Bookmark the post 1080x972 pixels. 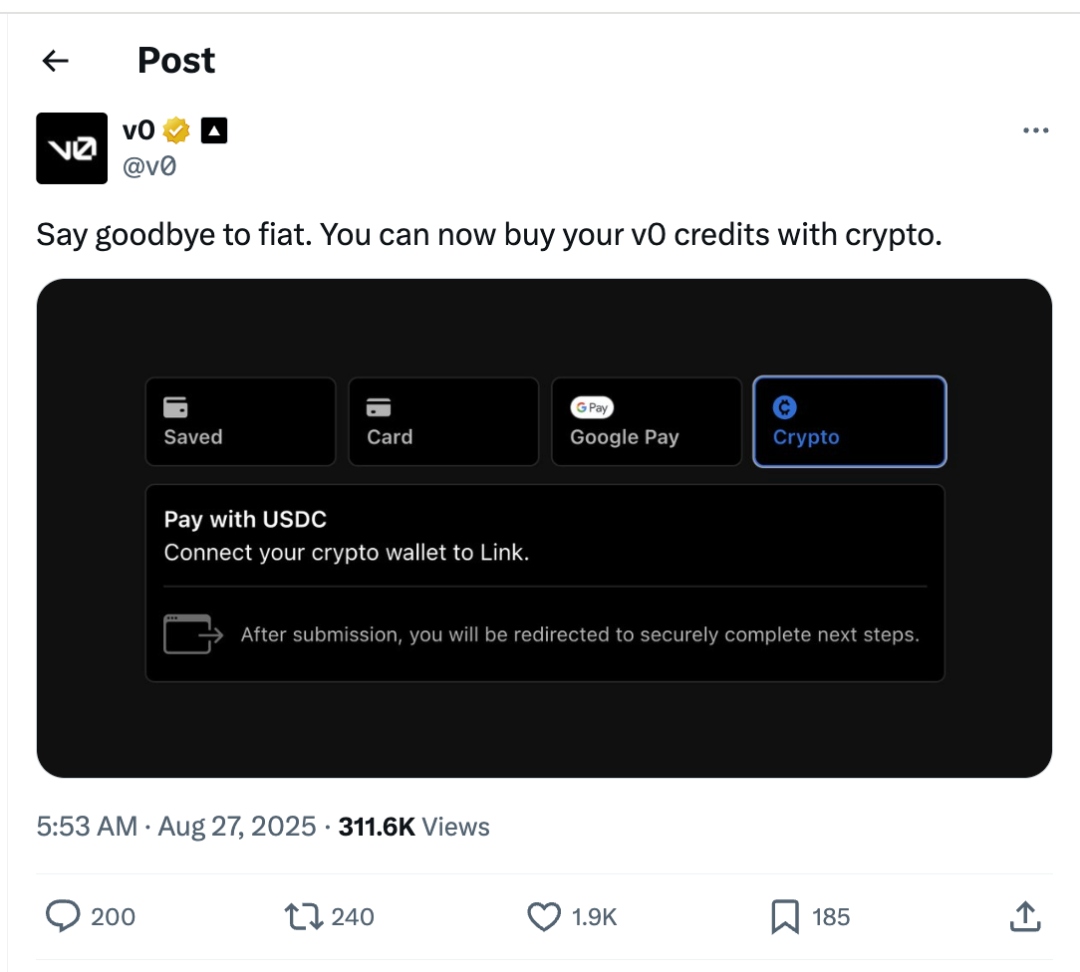point(785,916)
